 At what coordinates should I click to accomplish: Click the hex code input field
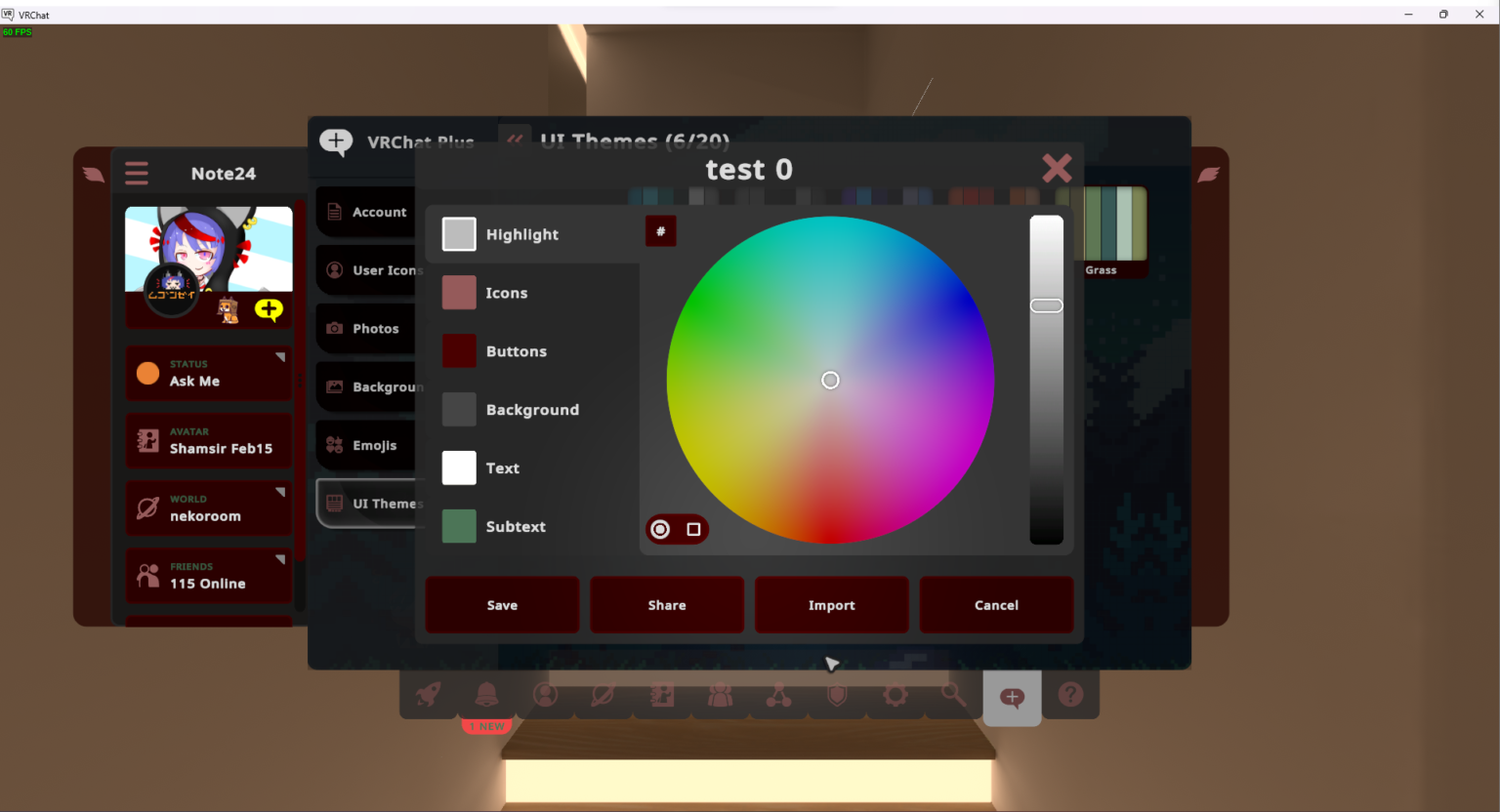(660, 231)
